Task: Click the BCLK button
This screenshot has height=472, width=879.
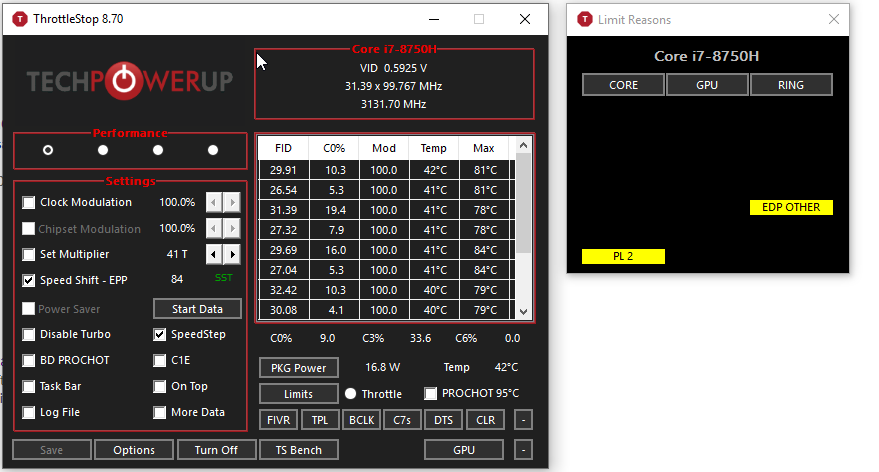Action: (x=362, y=420)
